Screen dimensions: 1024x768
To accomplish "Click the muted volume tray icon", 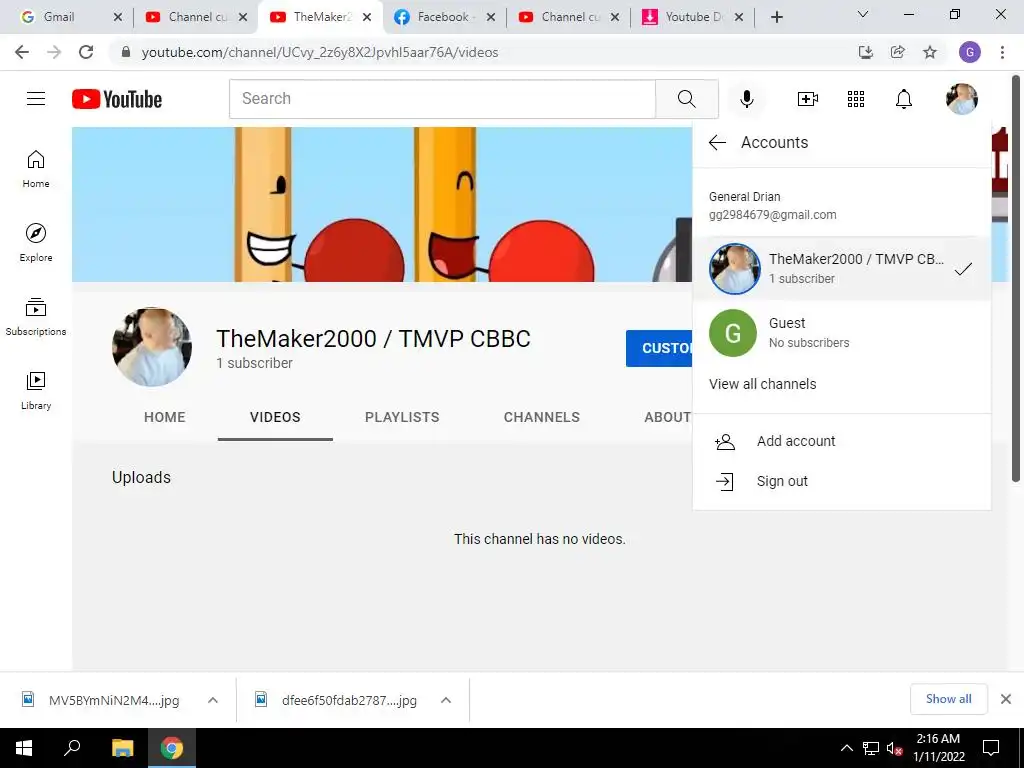I will coord(894,748).
